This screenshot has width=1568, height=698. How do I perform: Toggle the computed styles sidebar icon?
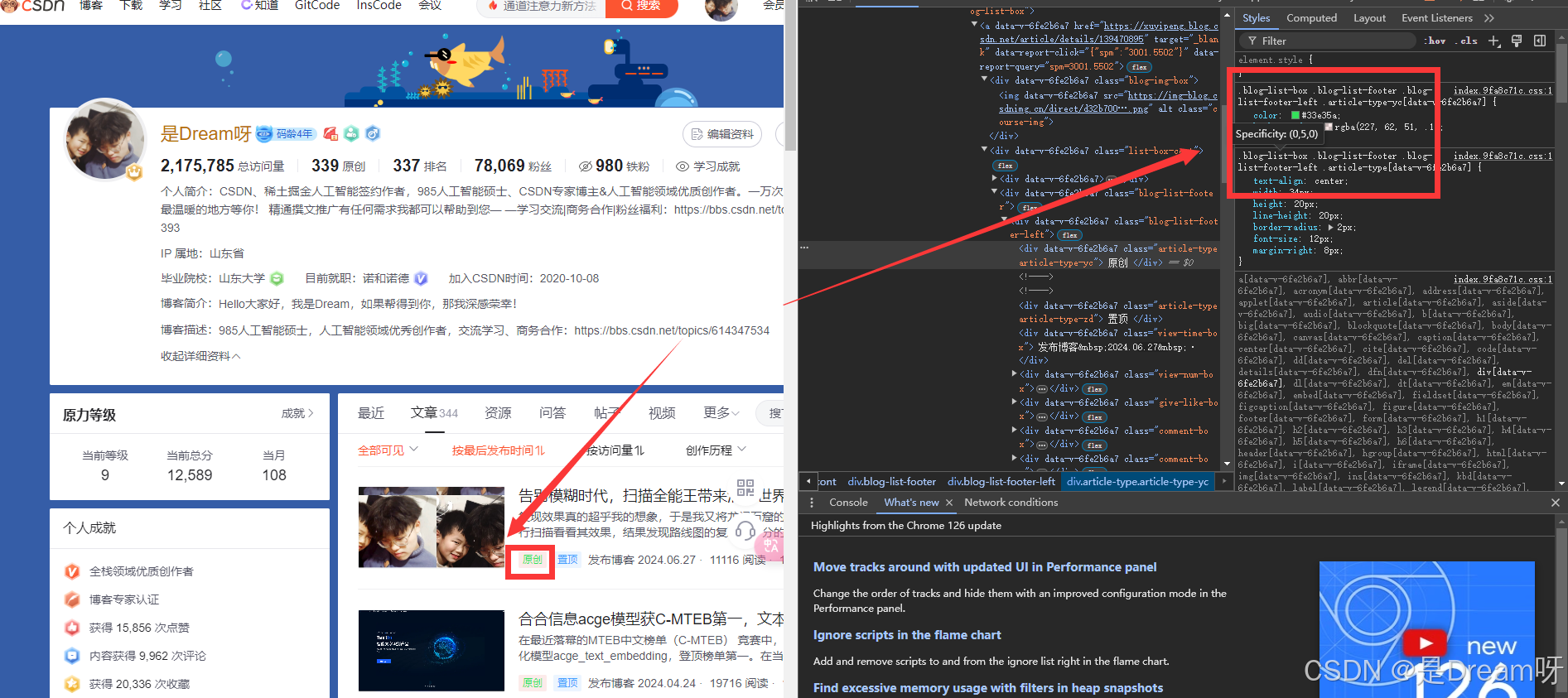click(1540, 41)
